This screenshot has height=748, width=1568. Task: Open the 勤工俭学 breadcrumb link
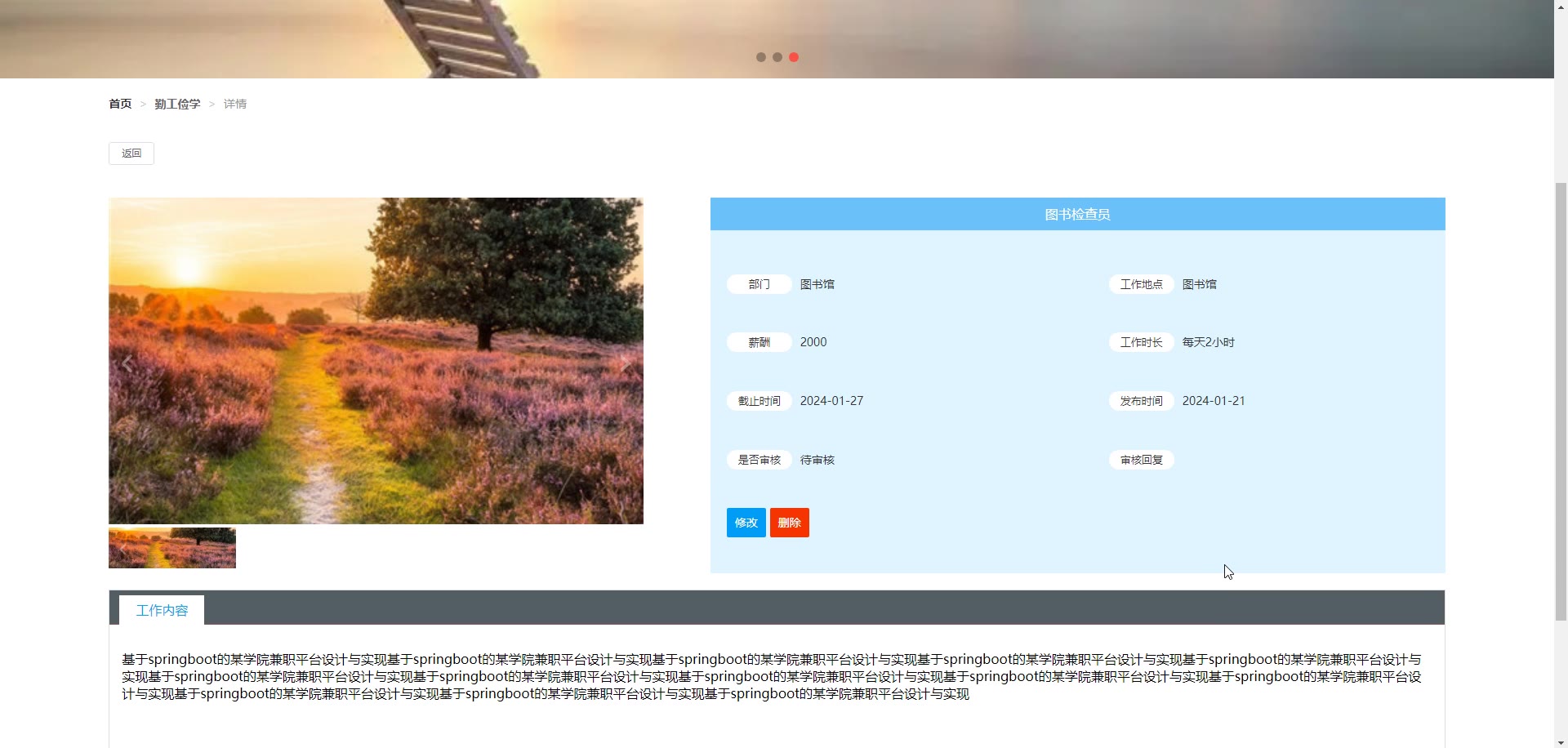177,104
